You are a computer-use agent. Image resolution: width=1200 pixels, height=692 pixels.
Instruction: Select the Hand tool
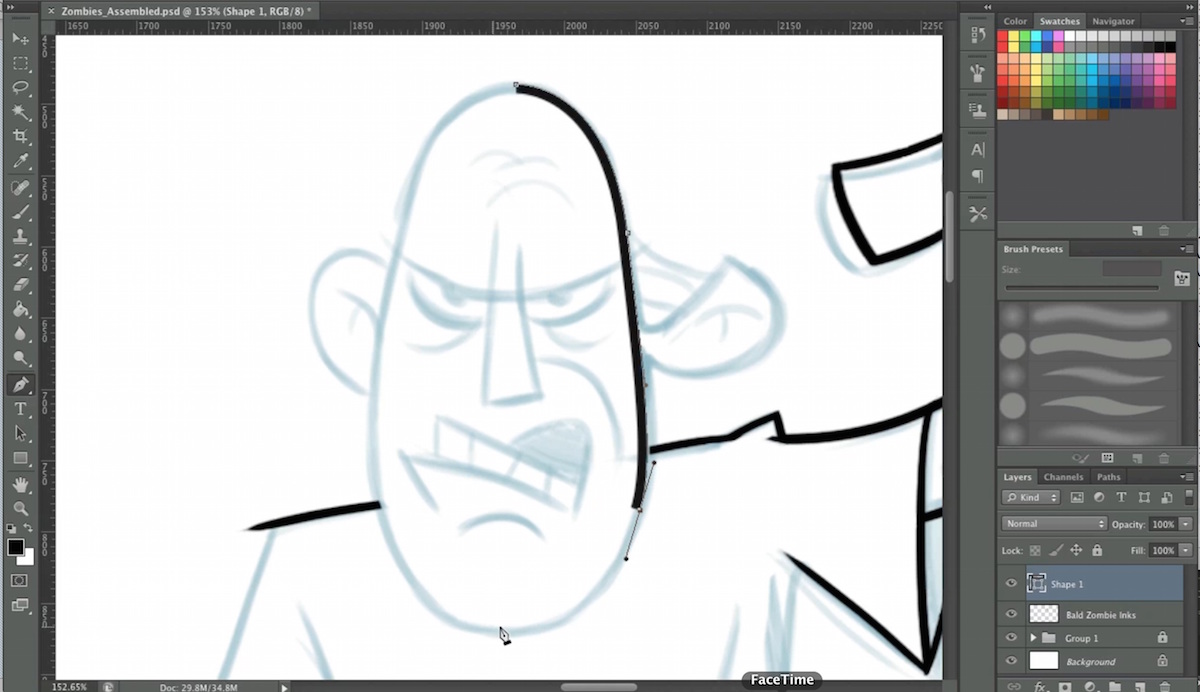22,484
